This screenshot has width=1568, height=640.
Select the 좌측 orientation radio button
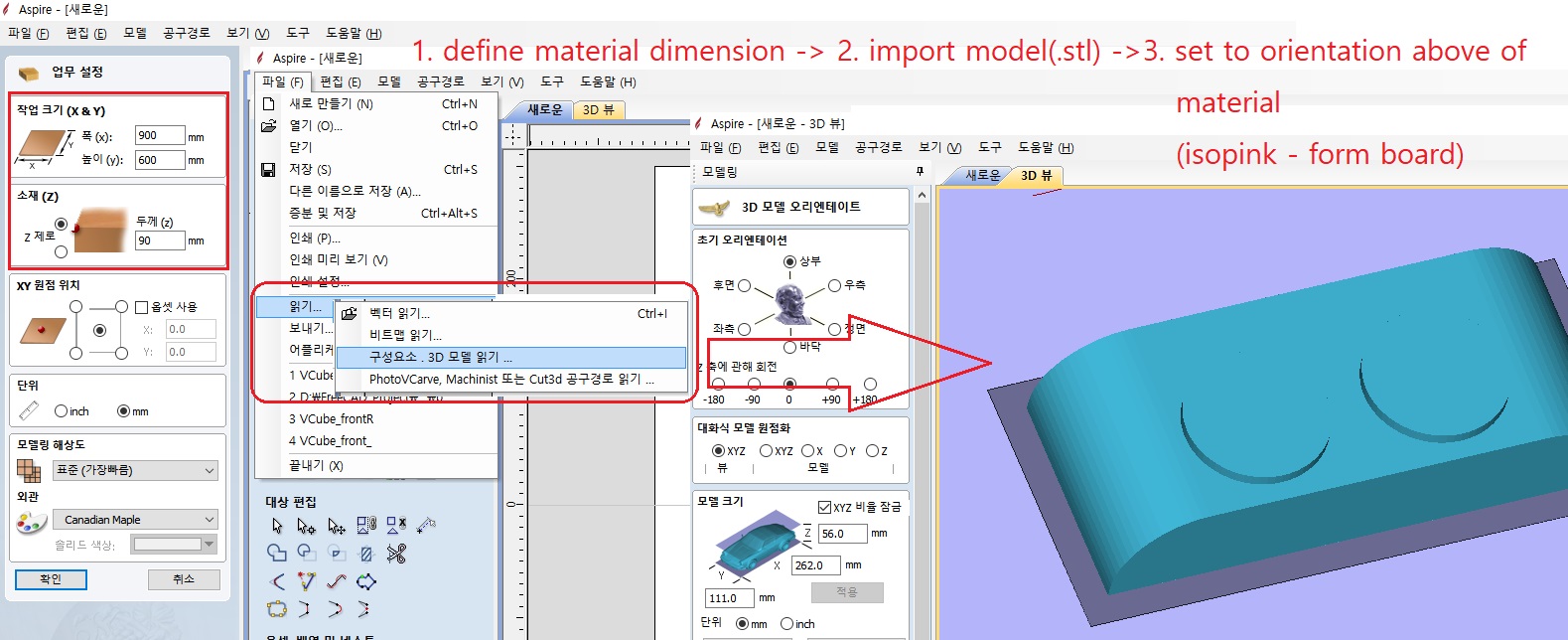point(744,329)
